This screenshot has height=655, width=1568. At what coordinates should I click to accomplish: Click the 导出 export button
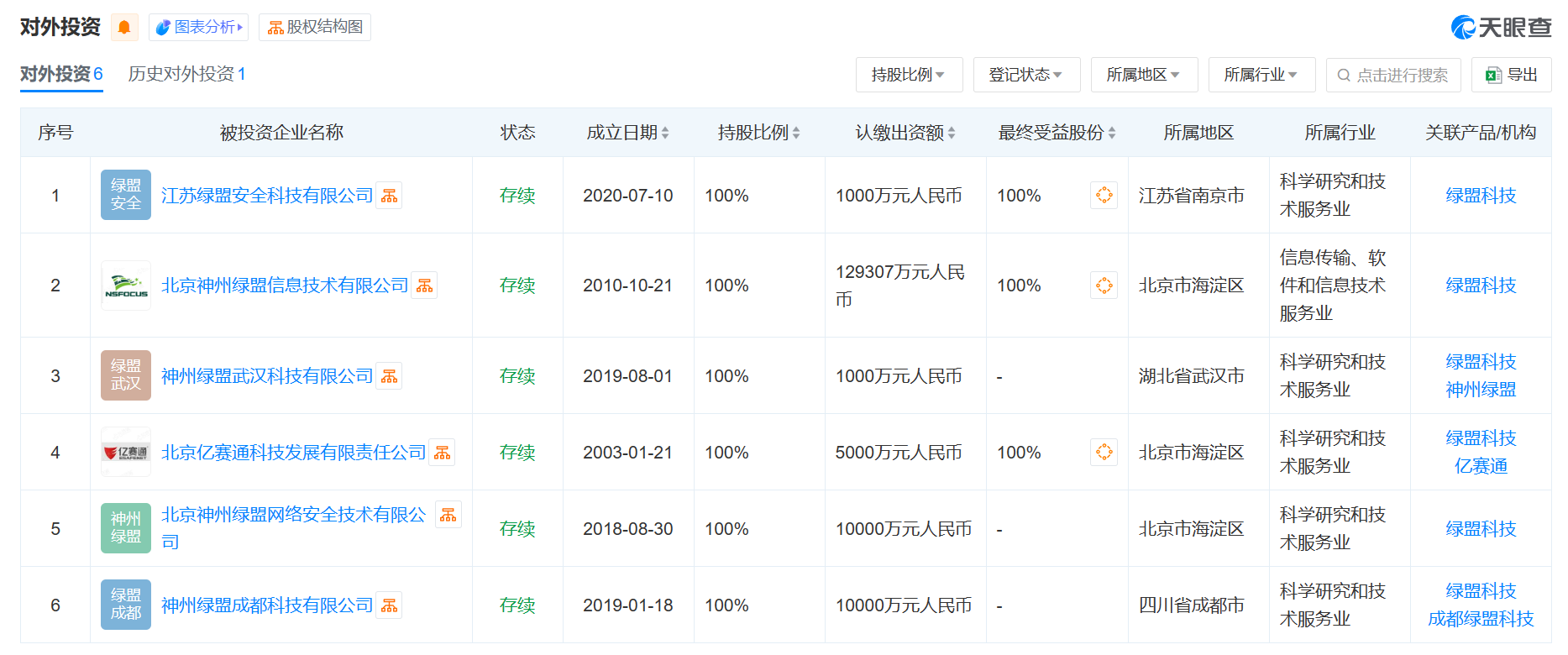(x=1513, y=75)
